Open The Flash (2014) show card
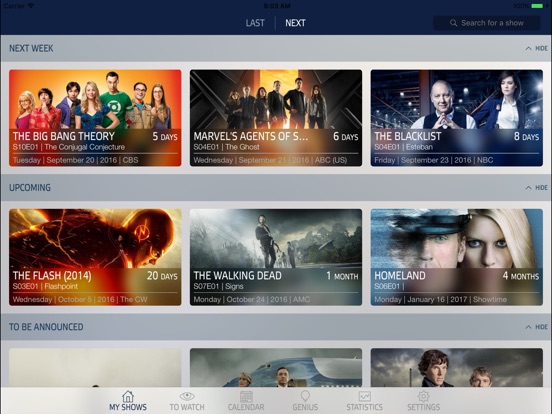The image size is (552, 414). pyautogui.click(x=95, y=257)
